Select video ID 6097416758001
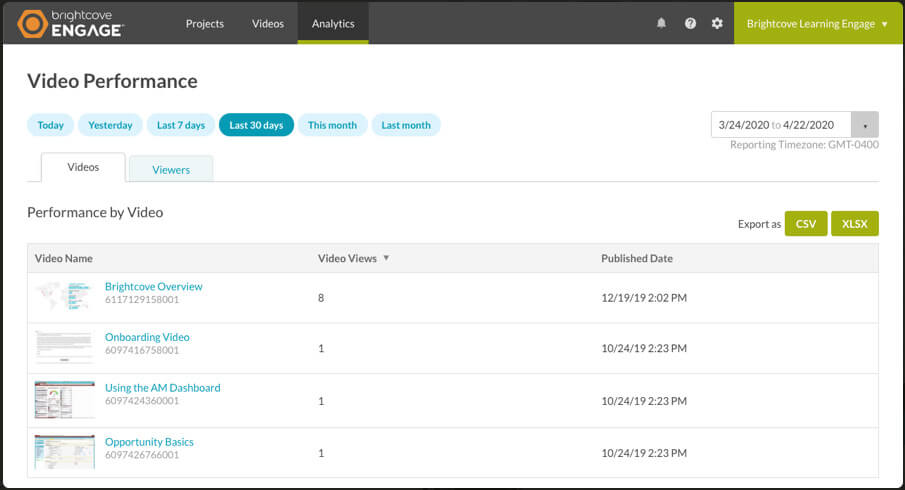 [x=142, y=350]
